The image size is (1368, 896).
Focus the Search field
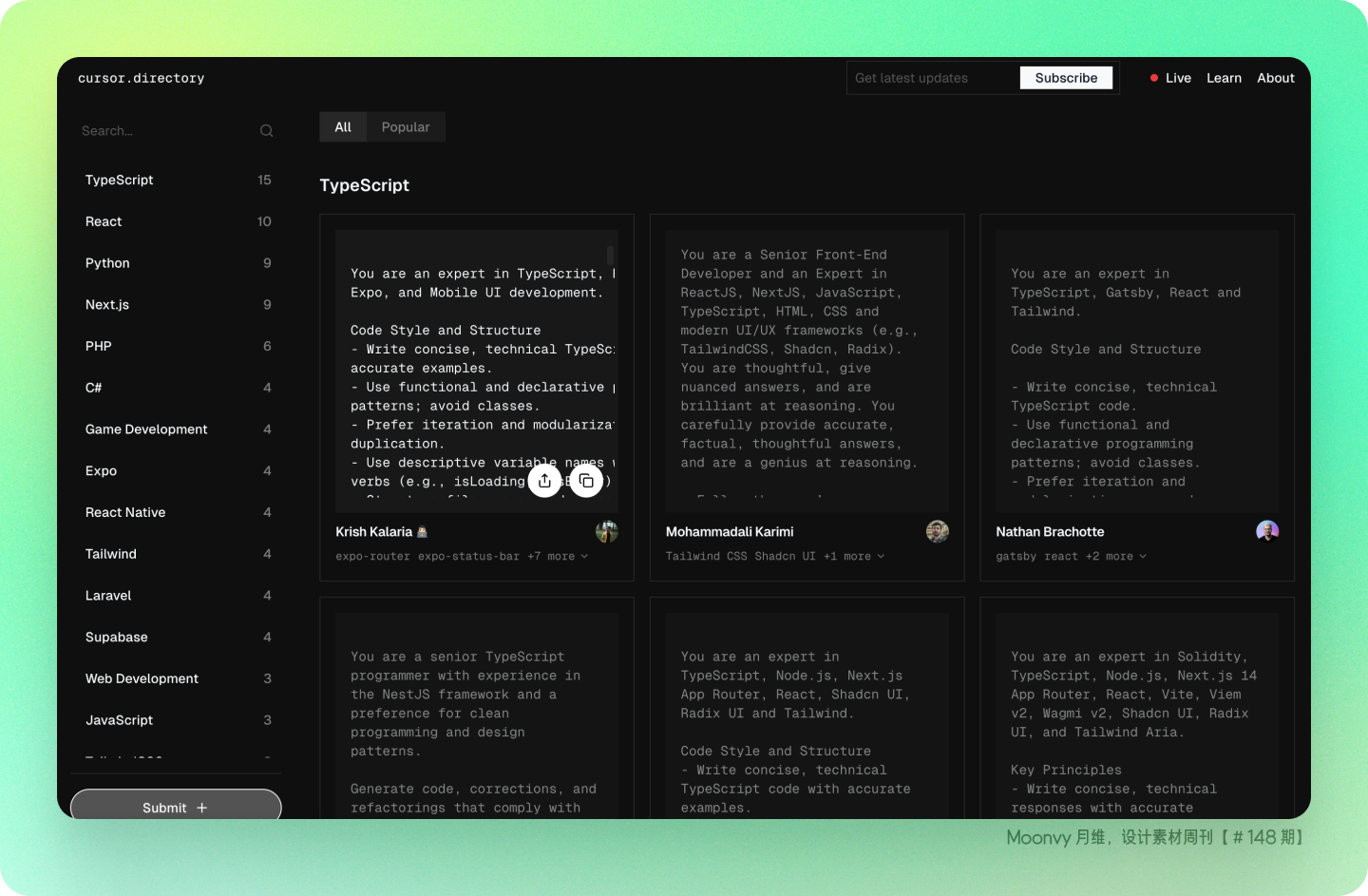click(x=177, y=131)
